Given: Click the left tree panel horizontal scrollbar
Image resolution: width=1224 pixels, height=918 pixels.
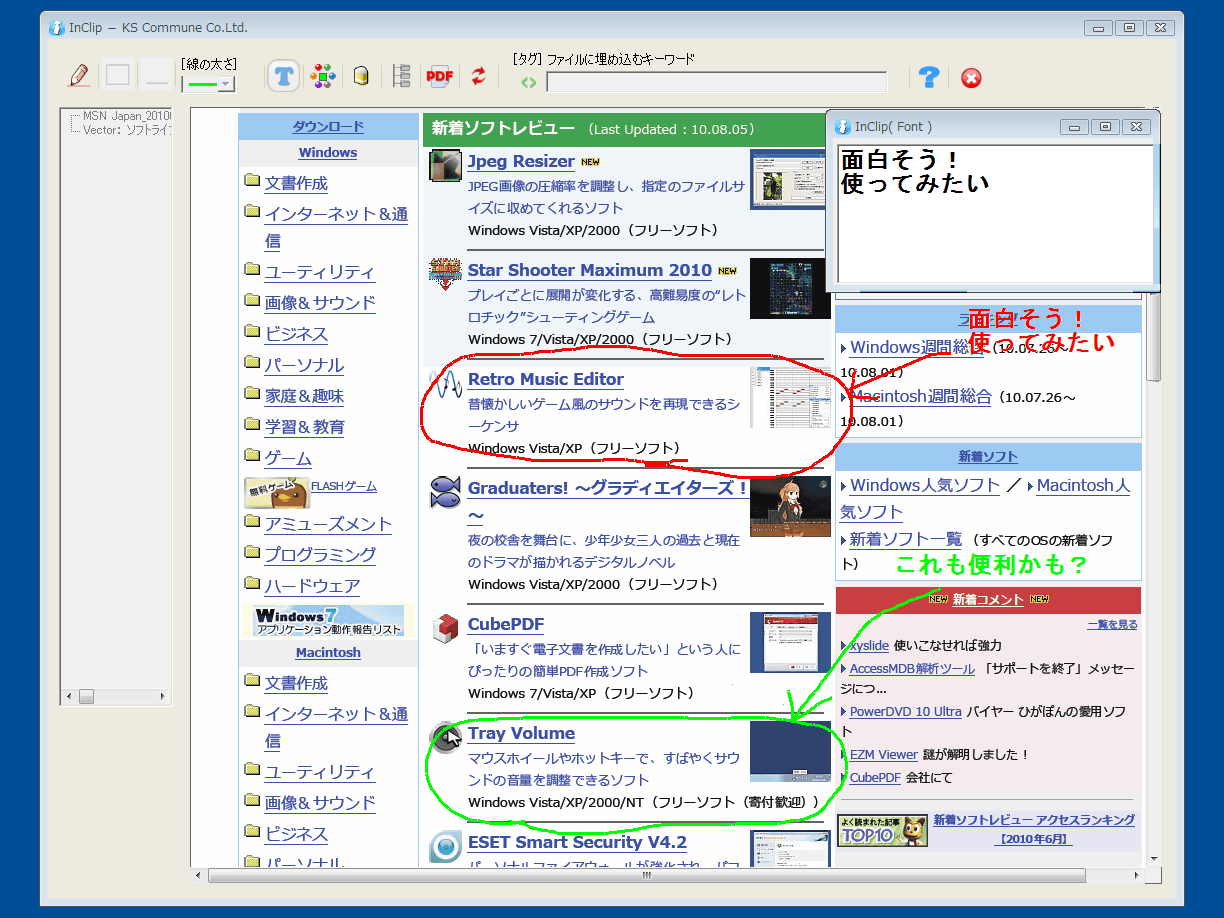Looking at the screenshot, I should click(x=116, y=696).
